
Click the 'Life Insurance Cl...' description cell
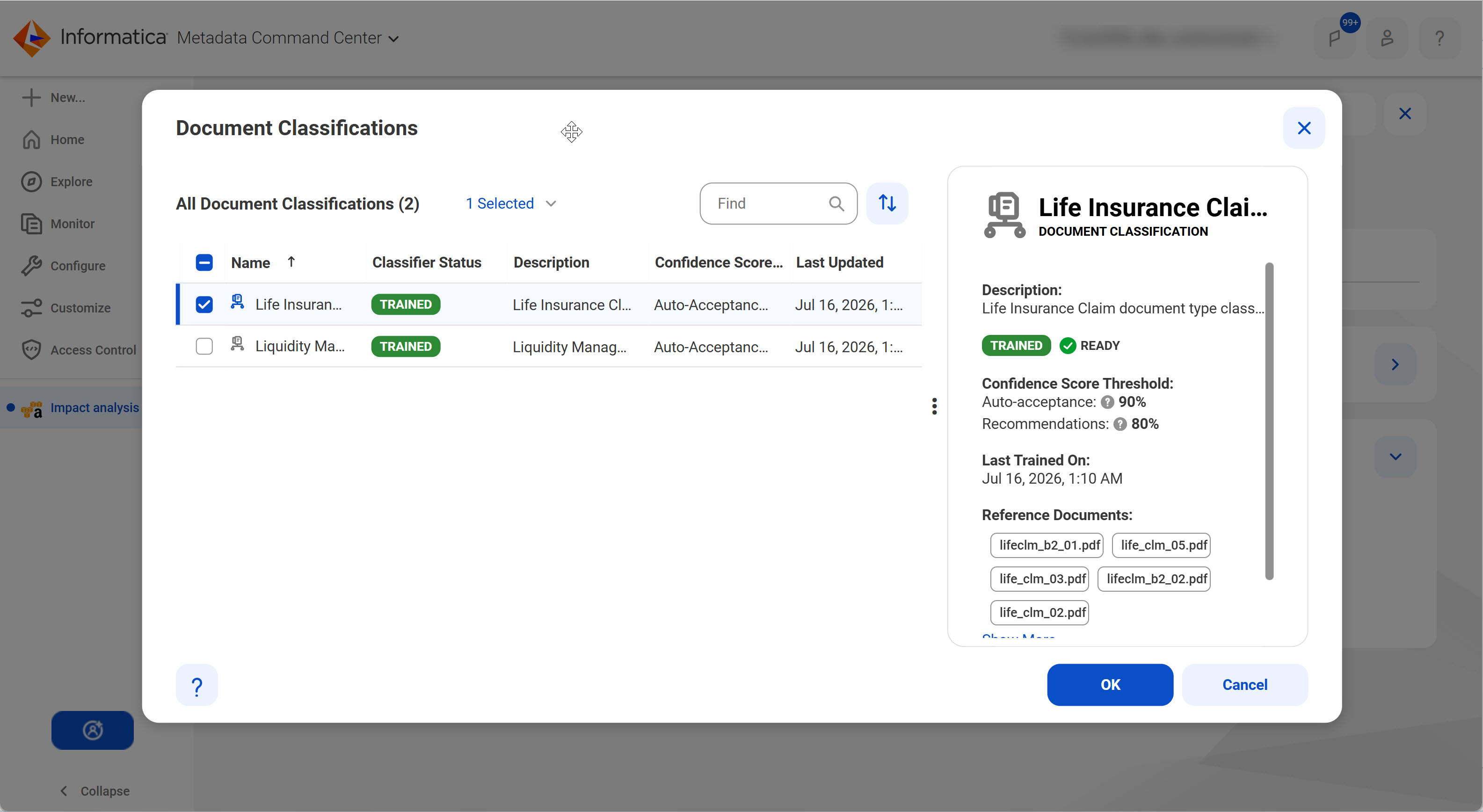click(572, 304)
